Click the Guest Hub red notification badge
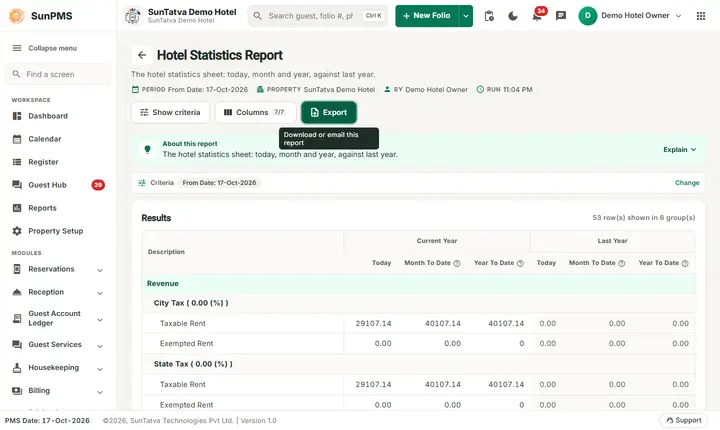The height and width of the screenshot is (430, 720). coord(98,185)
